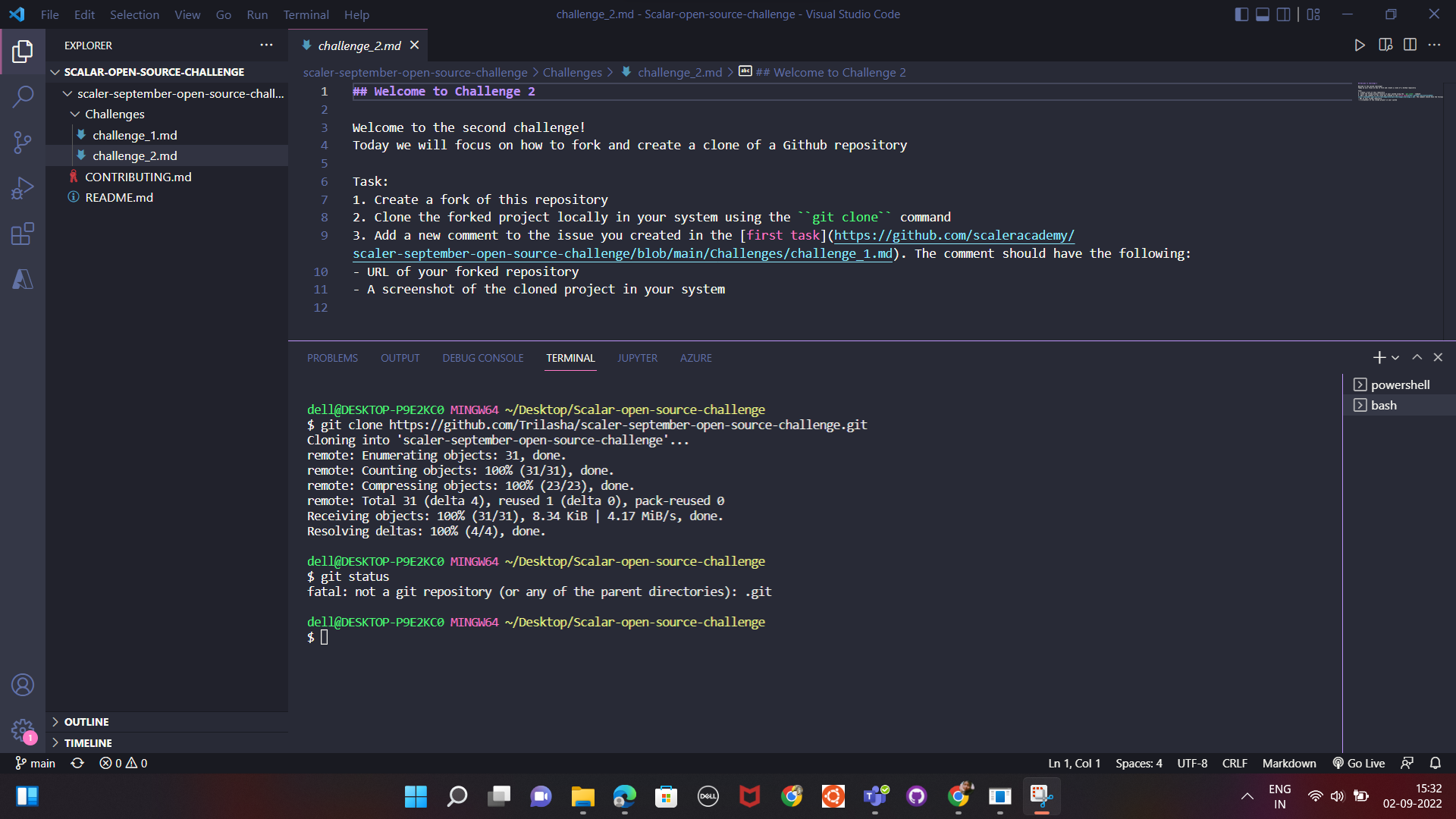Viewport: 1456px width, 819px height.
Task: Toggle Panel visibility in title bar
Action: [x=1263, y=14]
